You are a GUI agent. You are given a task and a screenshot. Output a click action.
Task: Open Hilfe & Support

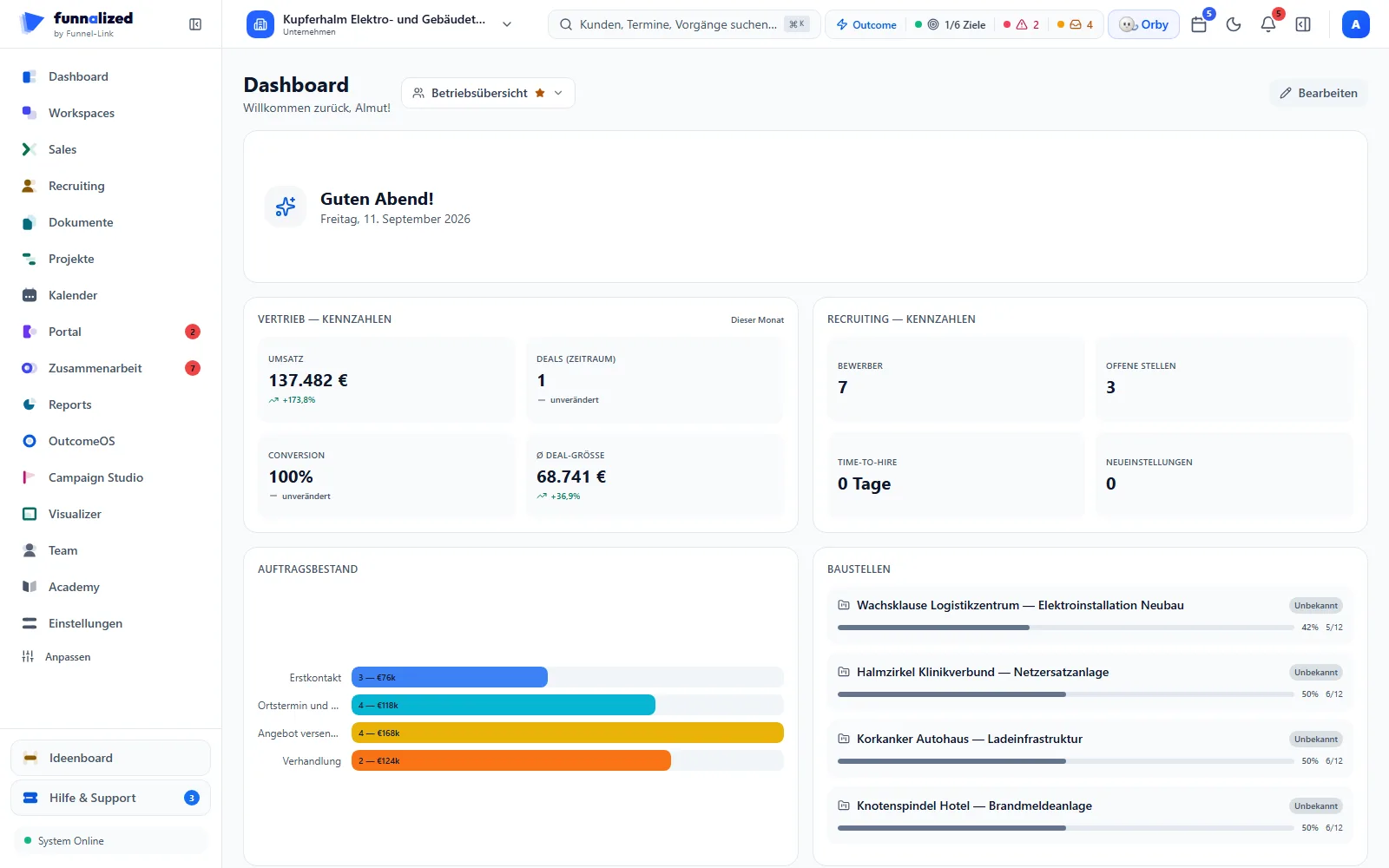(x=110, y=798)
